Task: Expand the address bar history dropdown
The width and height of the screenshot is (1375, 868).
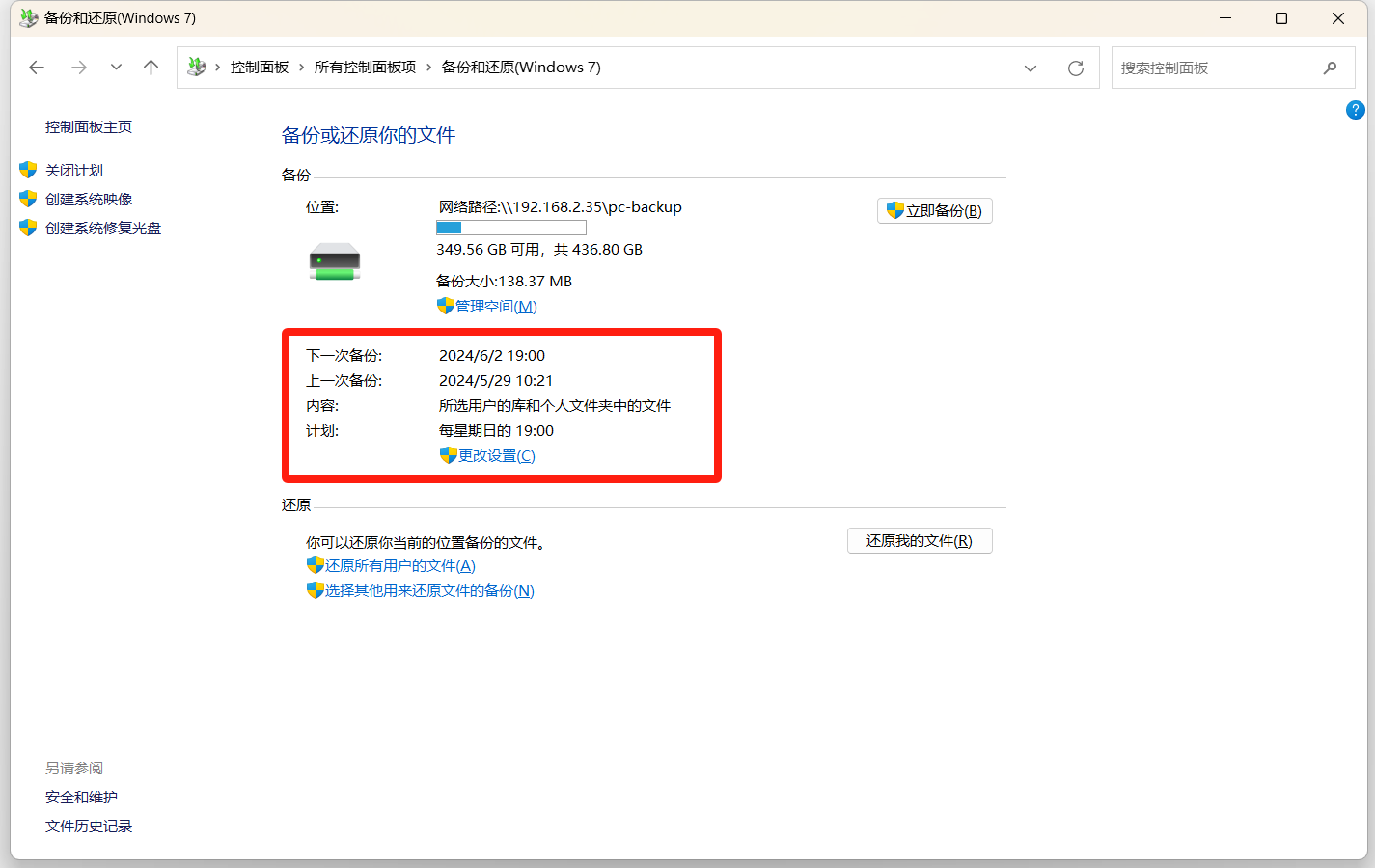Action: (1030, 68)
